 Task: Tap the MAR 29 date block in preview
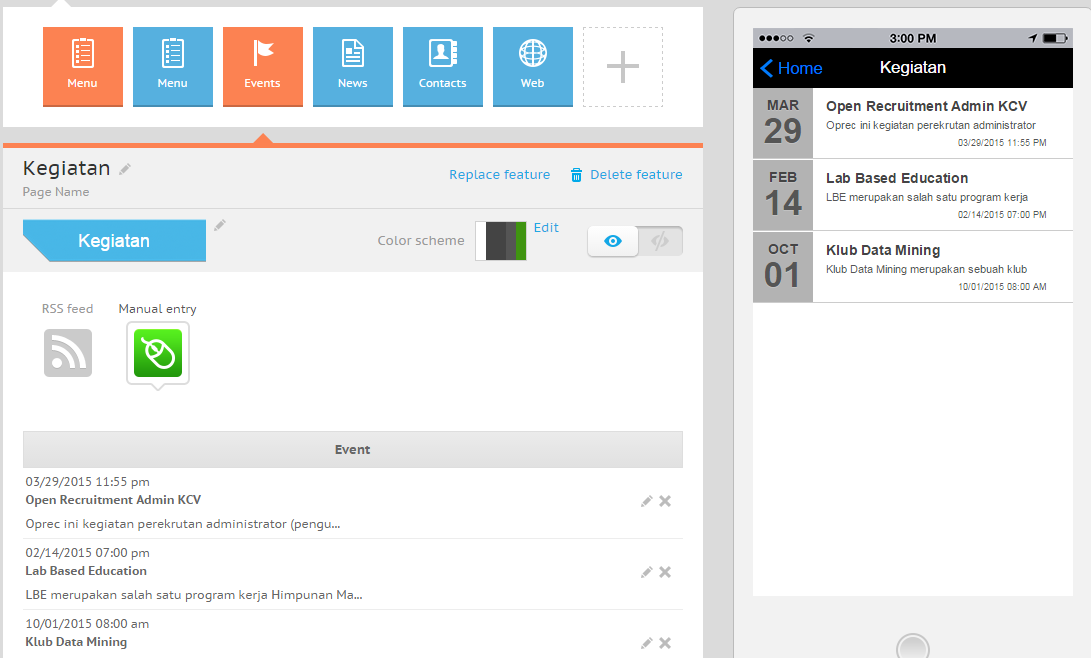coord(783,123)
